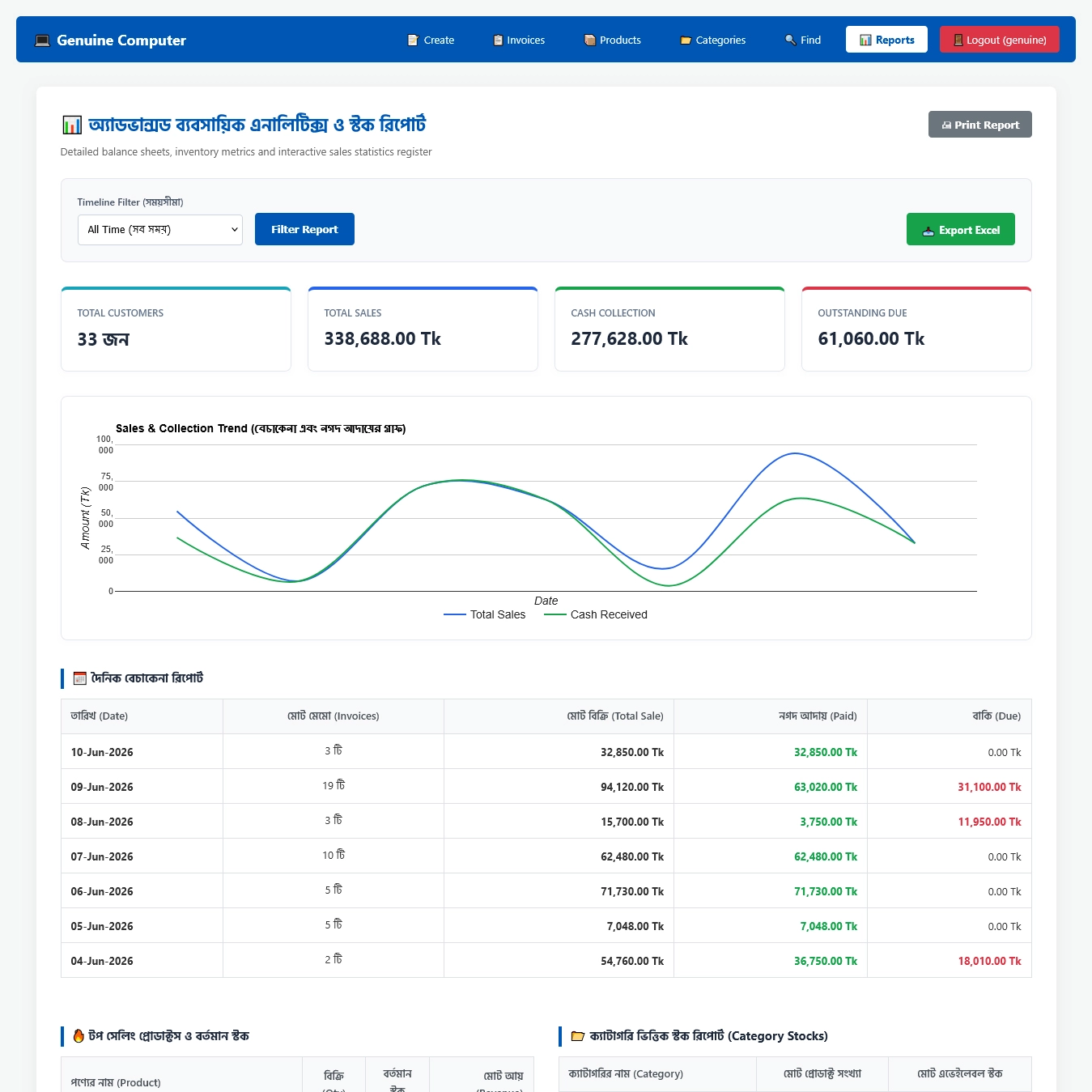
Task: Select the Reports tab
Action: pyautogui.click(x=886, y=40)
